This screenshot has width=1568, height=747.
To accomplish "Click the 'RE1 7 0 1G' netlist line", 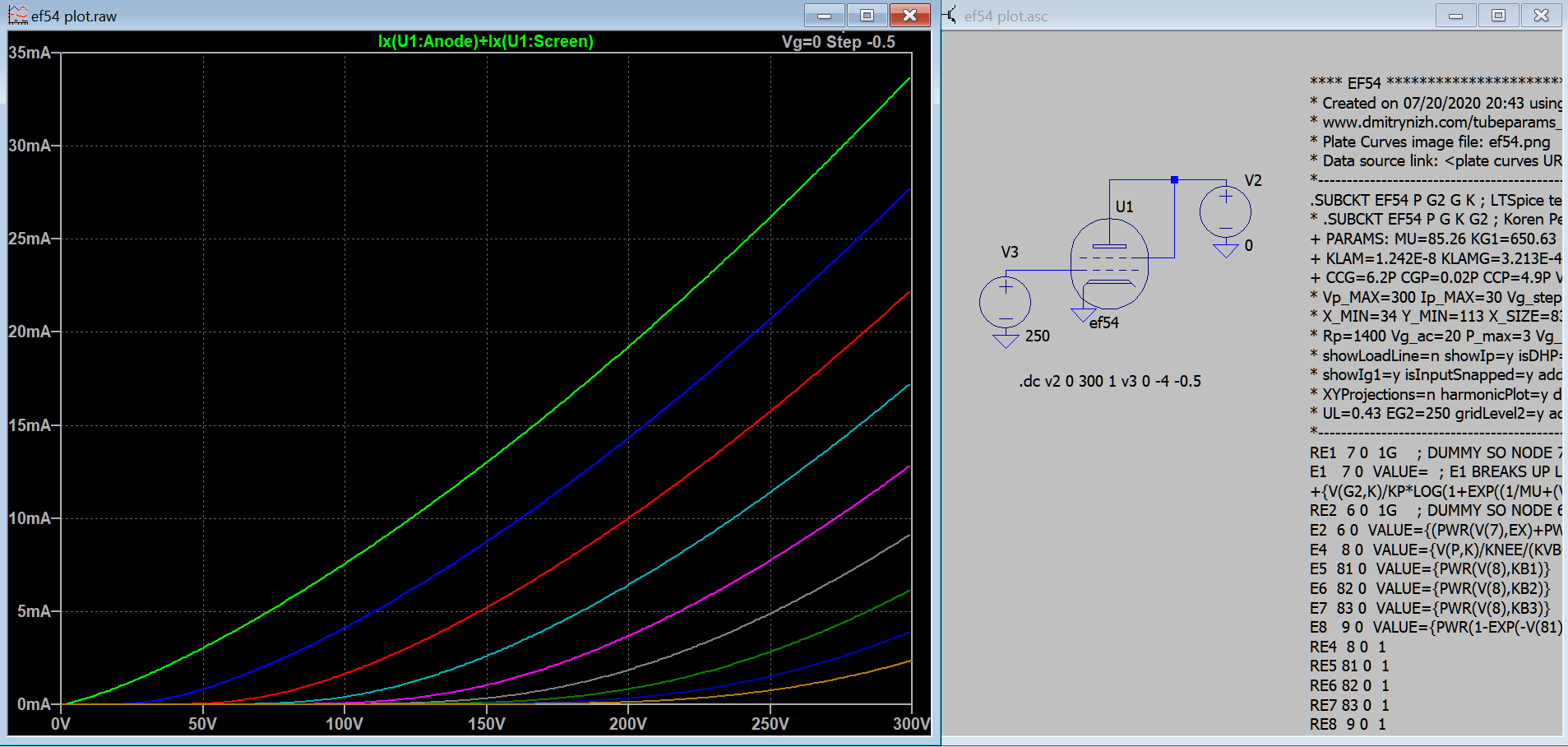I will pos(1436,452).
